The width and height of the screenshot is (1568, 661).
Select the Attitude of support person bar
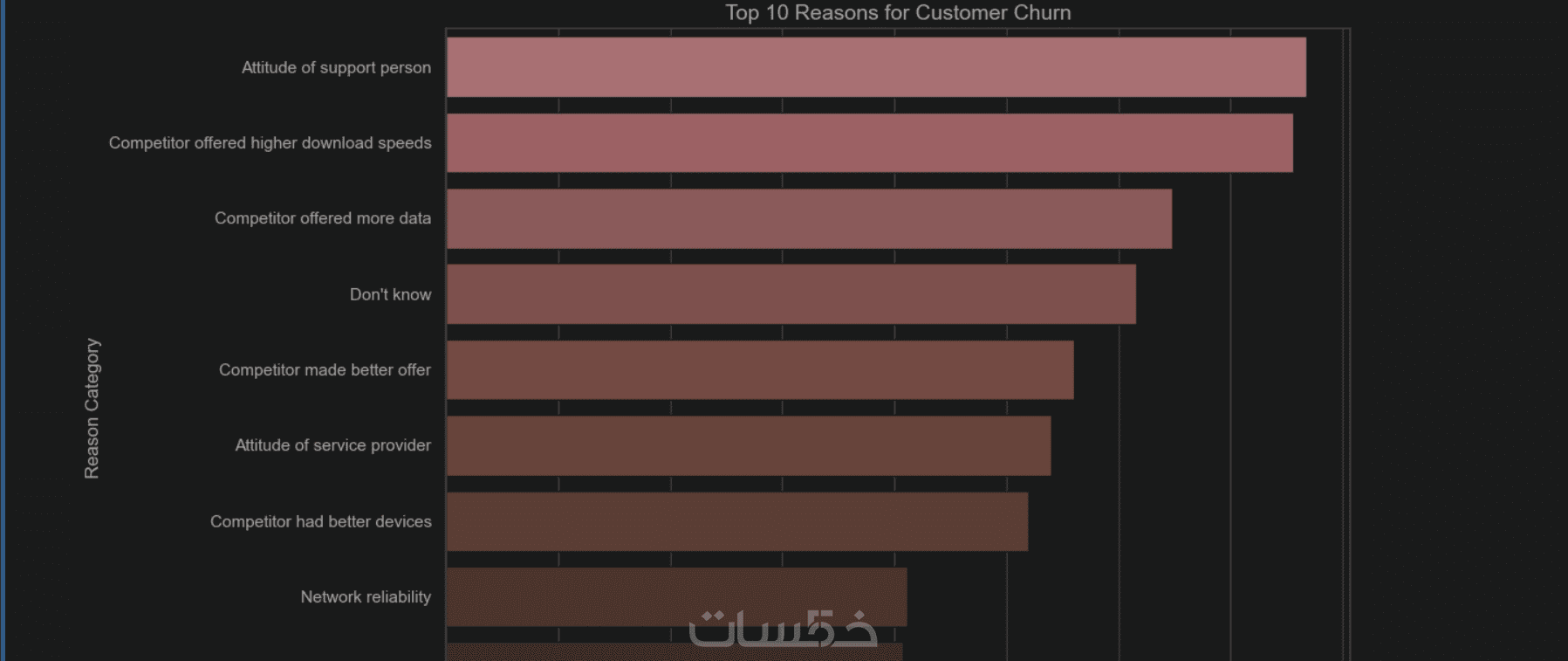pyautogui.click(x=875, y=67)
